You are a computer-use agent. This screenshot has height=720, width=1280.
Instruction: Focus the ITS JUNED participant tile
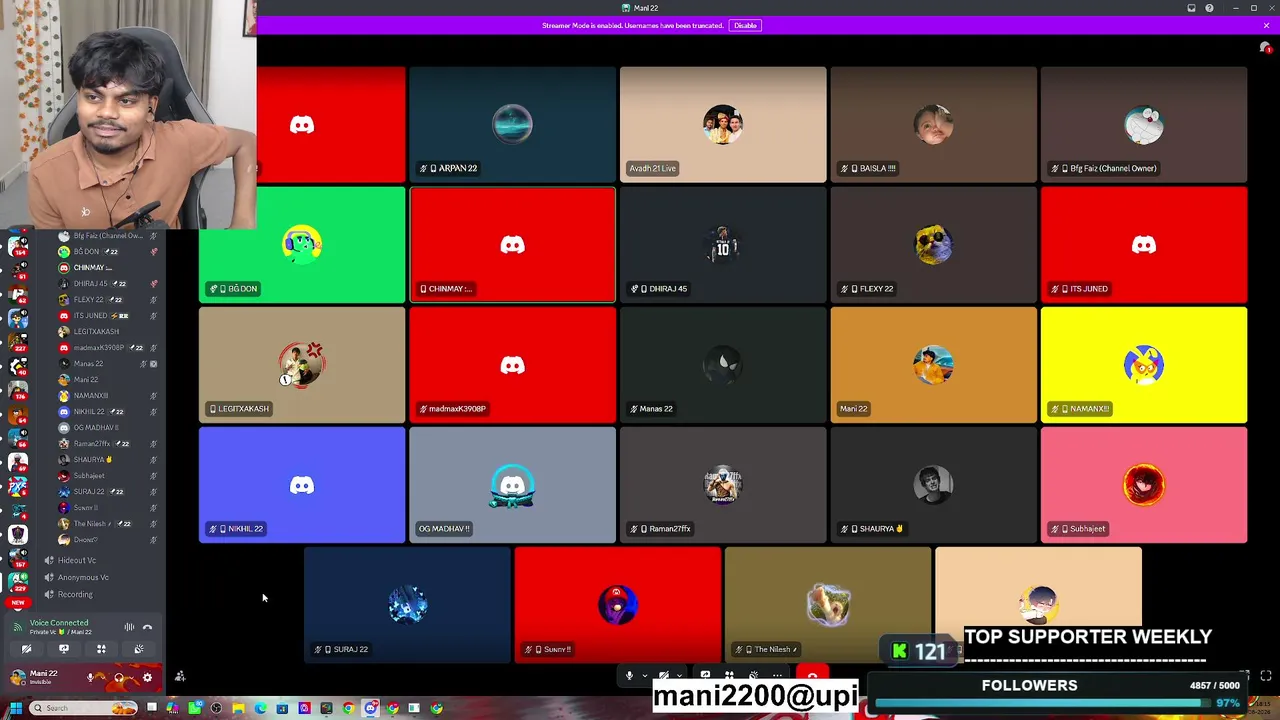1144,245
